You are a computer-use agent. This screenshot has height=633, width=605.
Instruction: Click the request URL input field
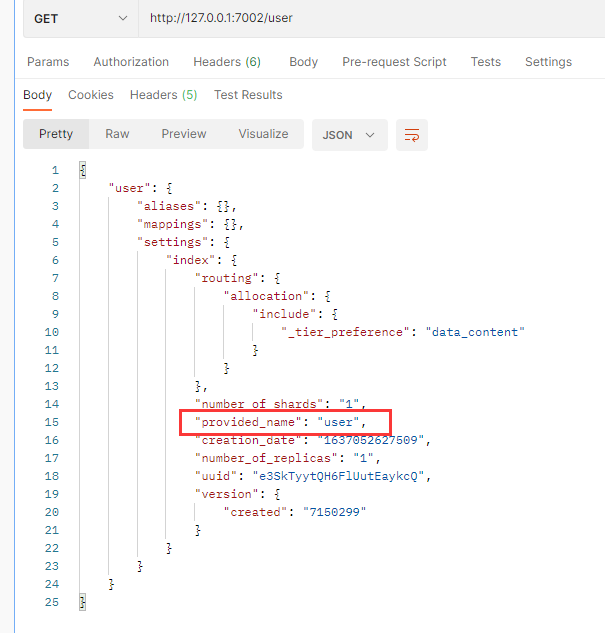pyautogui.click(x=370, y=19)
